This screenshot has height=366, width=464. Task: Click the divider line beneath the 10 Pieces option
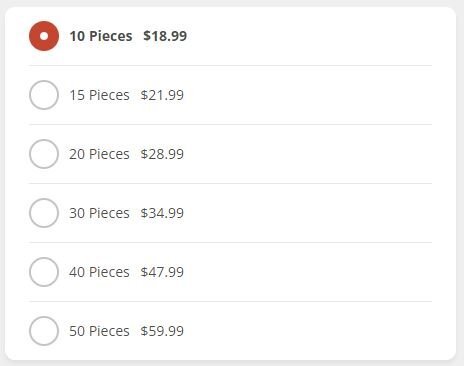pos(230,66)
